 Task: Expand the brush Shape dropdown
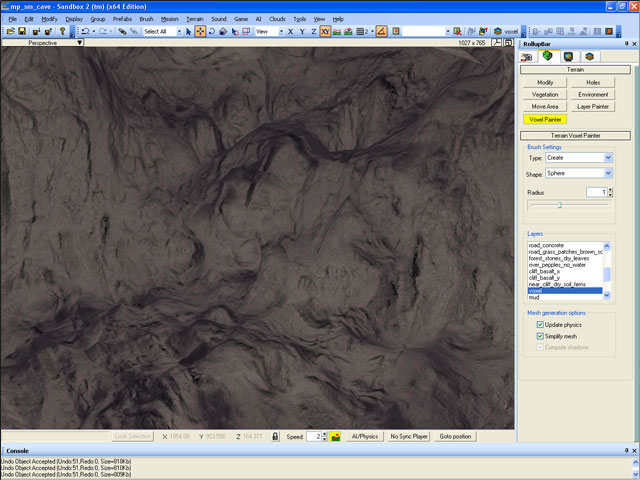coord(607,173)
